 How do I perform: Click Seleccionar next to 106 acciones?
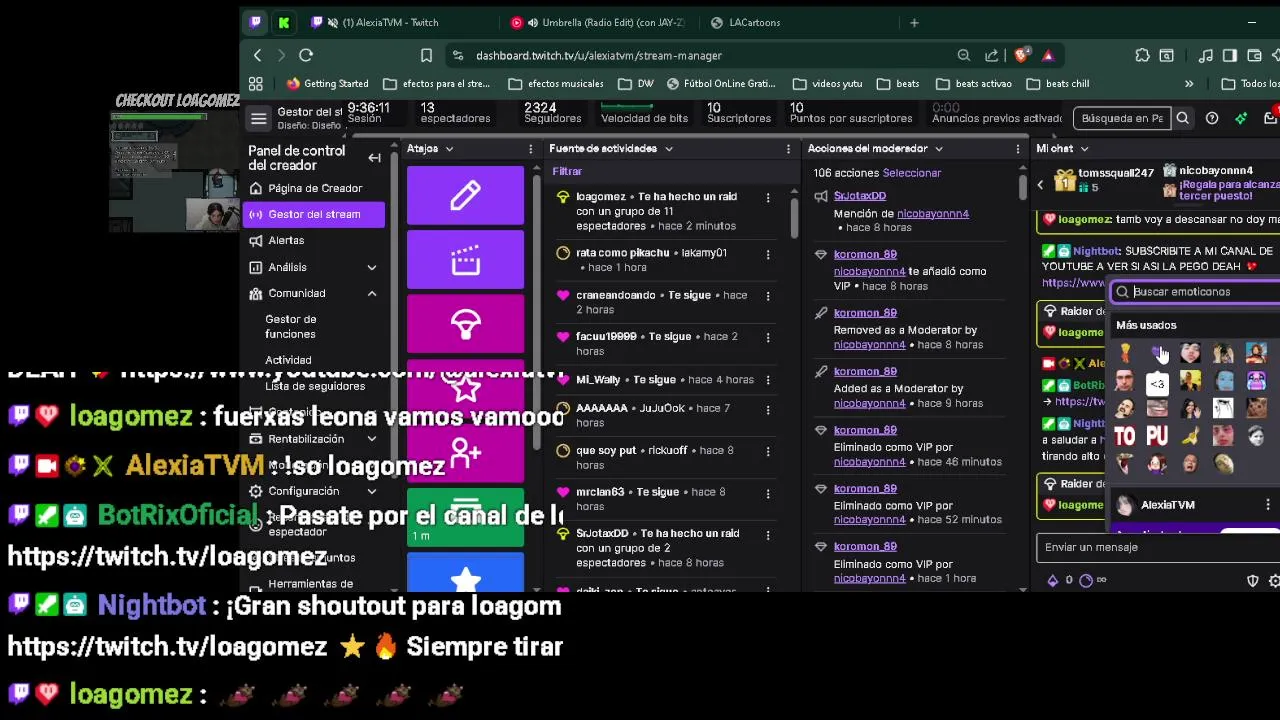[911, 173]
